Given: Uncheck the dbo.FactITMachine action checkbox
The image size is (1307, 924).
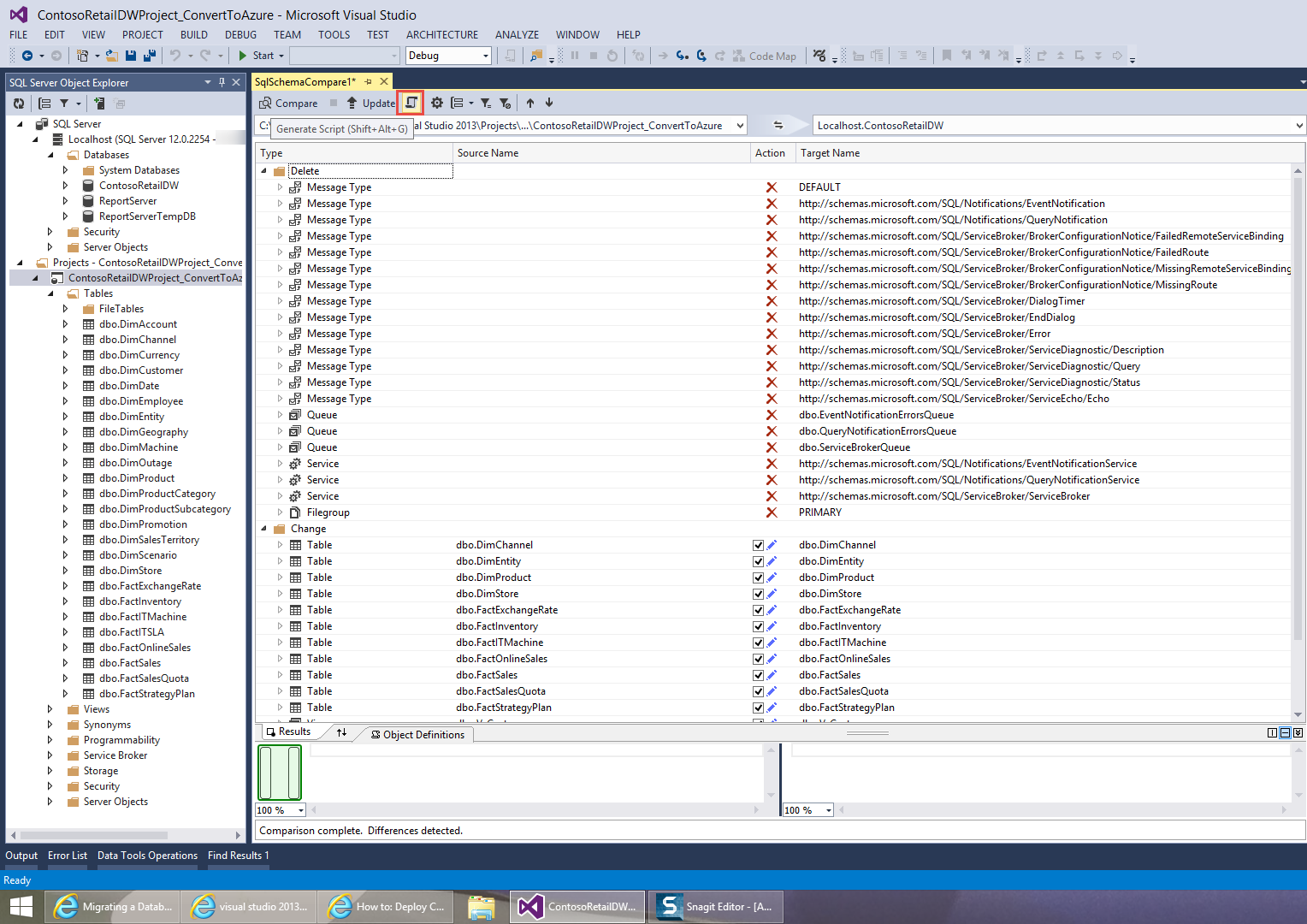Looking at the screenshot, I should click(758, 643).
